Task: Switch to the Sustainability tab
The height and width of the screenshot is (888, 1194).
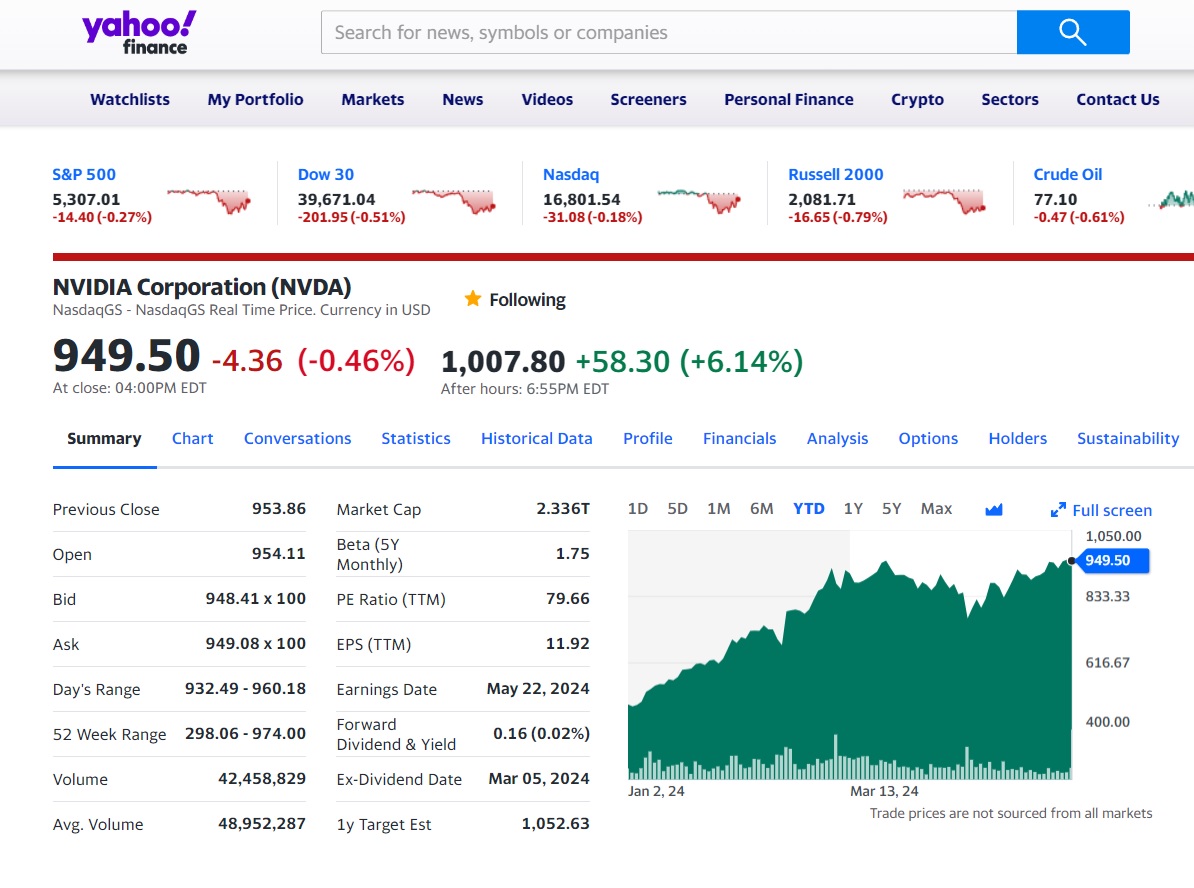Action: (x=1129, y=439)
